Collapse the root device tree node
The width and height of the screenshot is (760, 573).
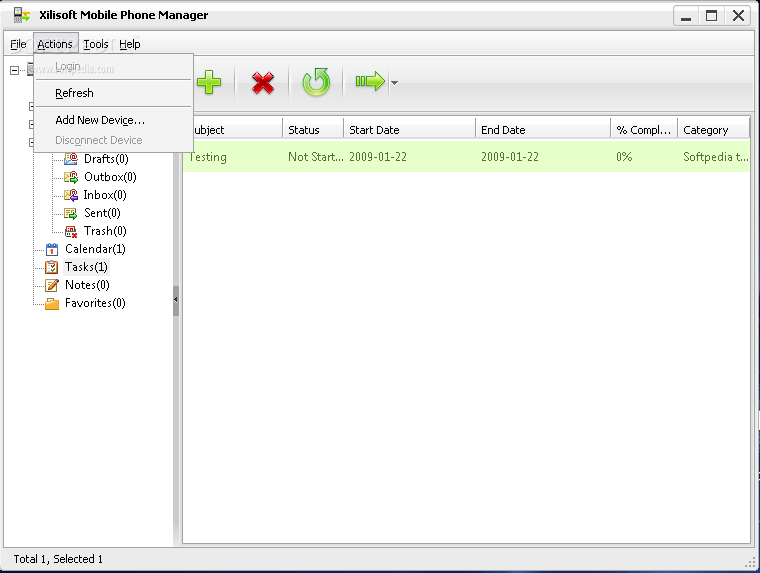tap(15, 70)
